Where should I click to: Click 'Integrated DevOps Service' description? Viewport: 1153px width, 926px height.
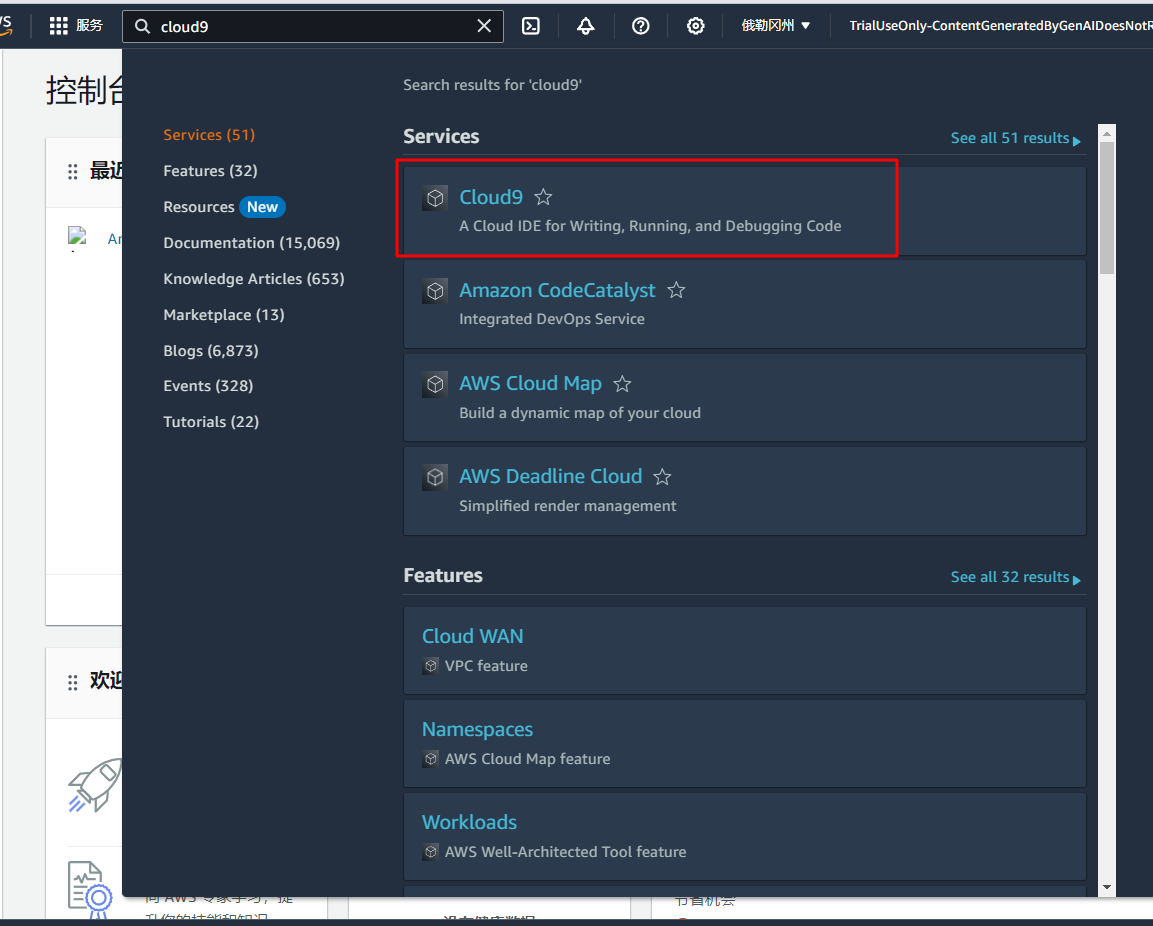pyautogui.click(x=551, y=319)
